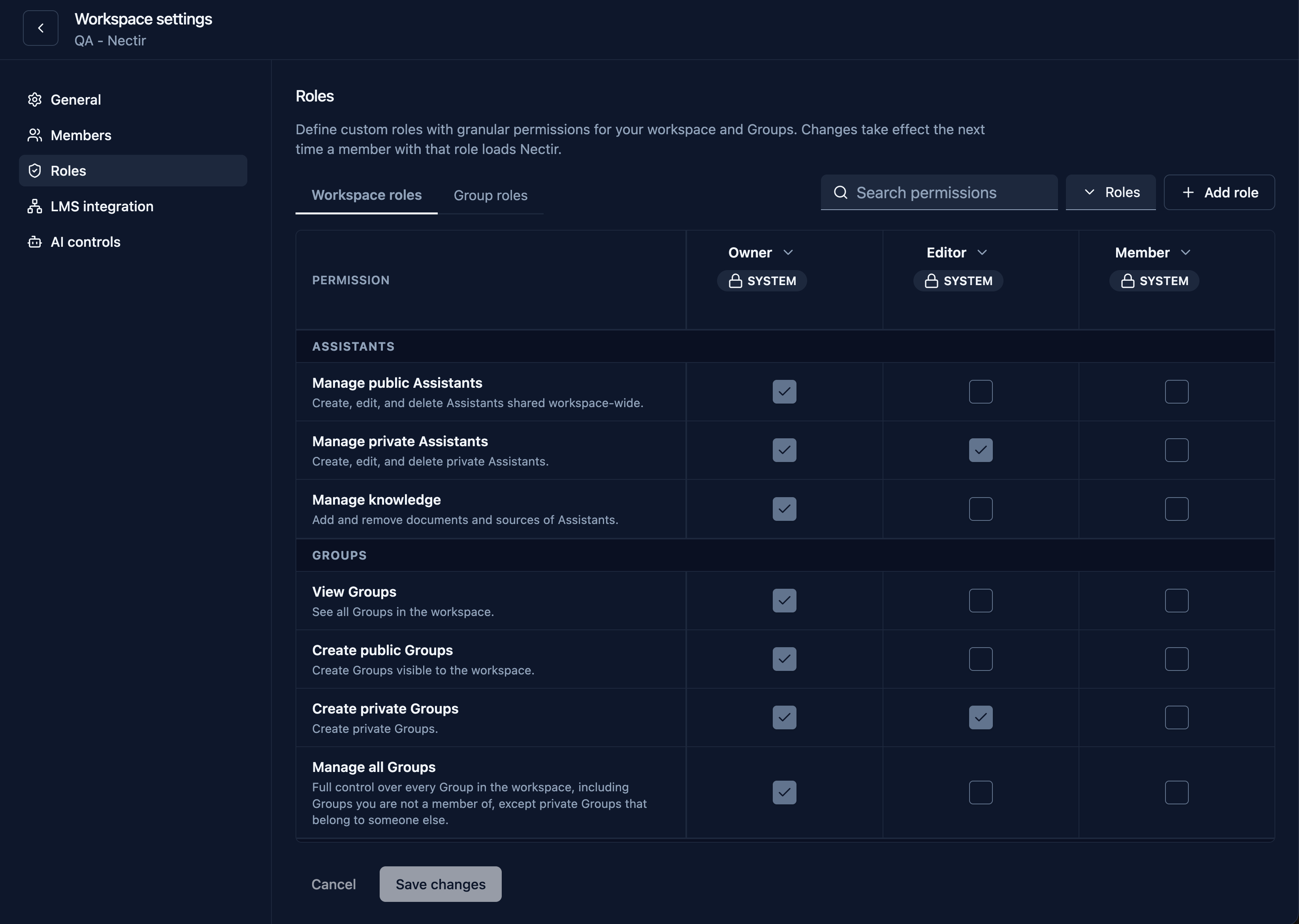Click the Manage knowledge label
Image resolution: width=1299 pixels, height=924 pixels.
point(376,500)
